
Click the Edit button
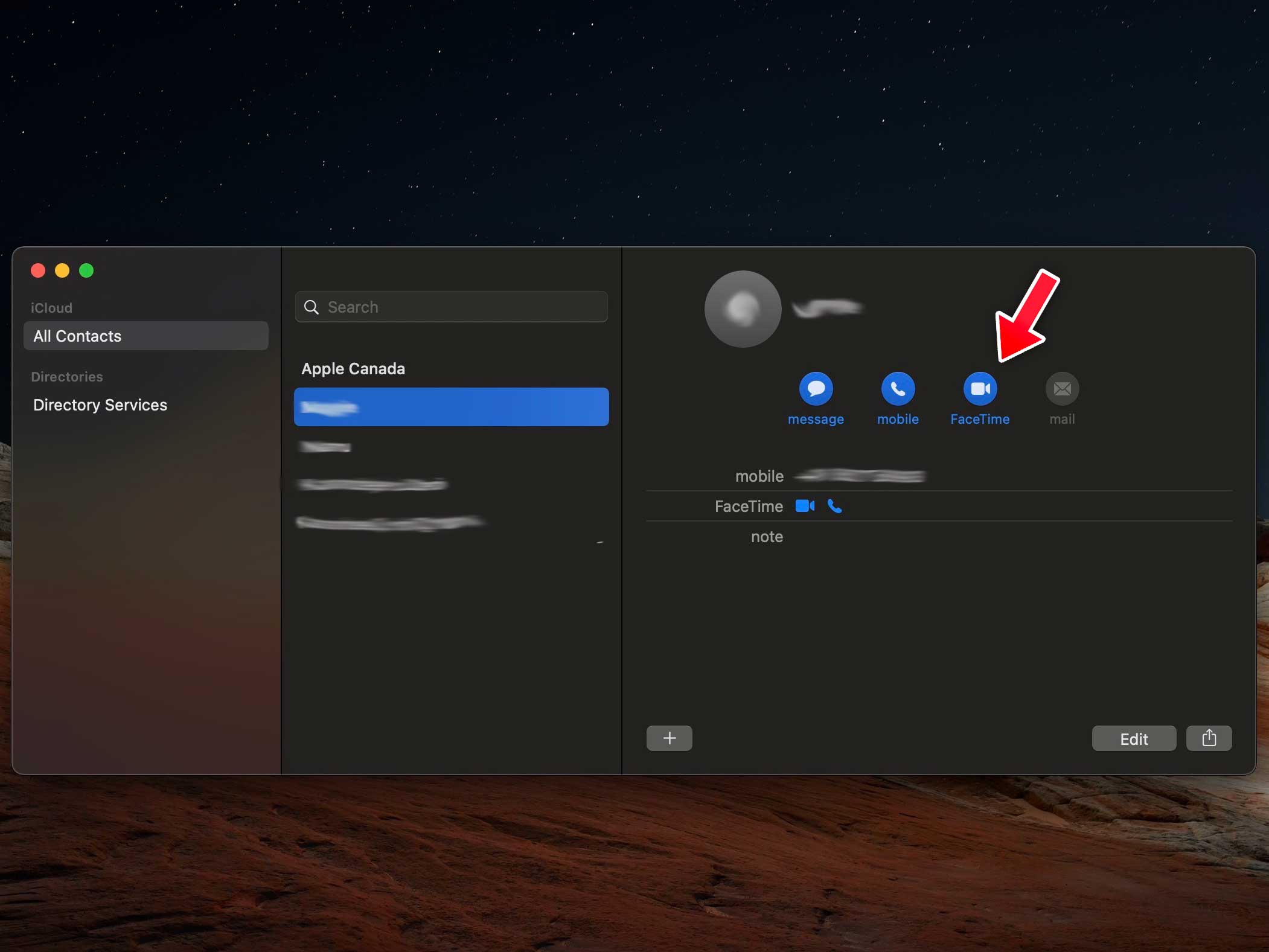(x=1133, y=738)
